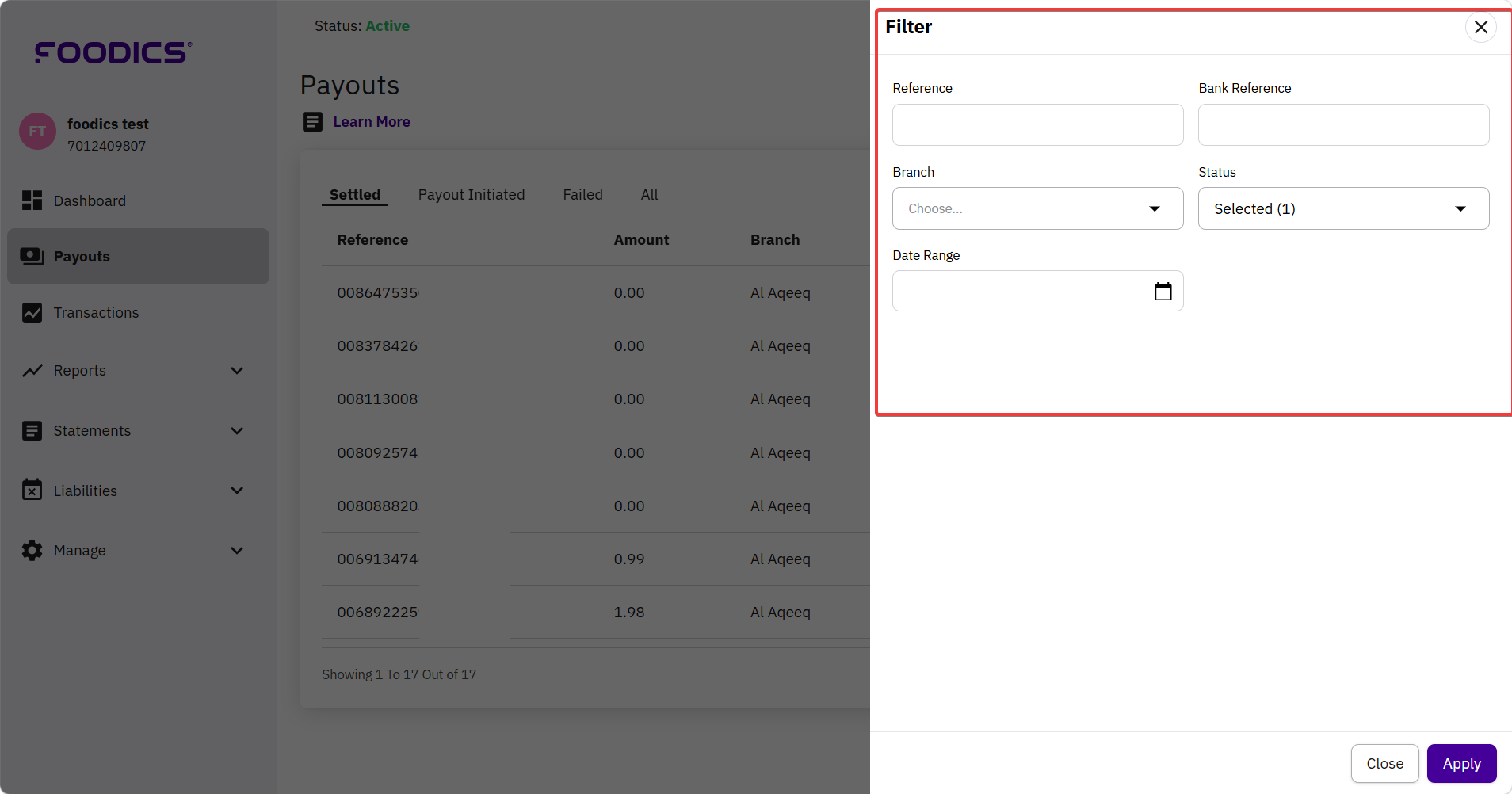Click the Liabilities calendar icon

pos(32,490)
